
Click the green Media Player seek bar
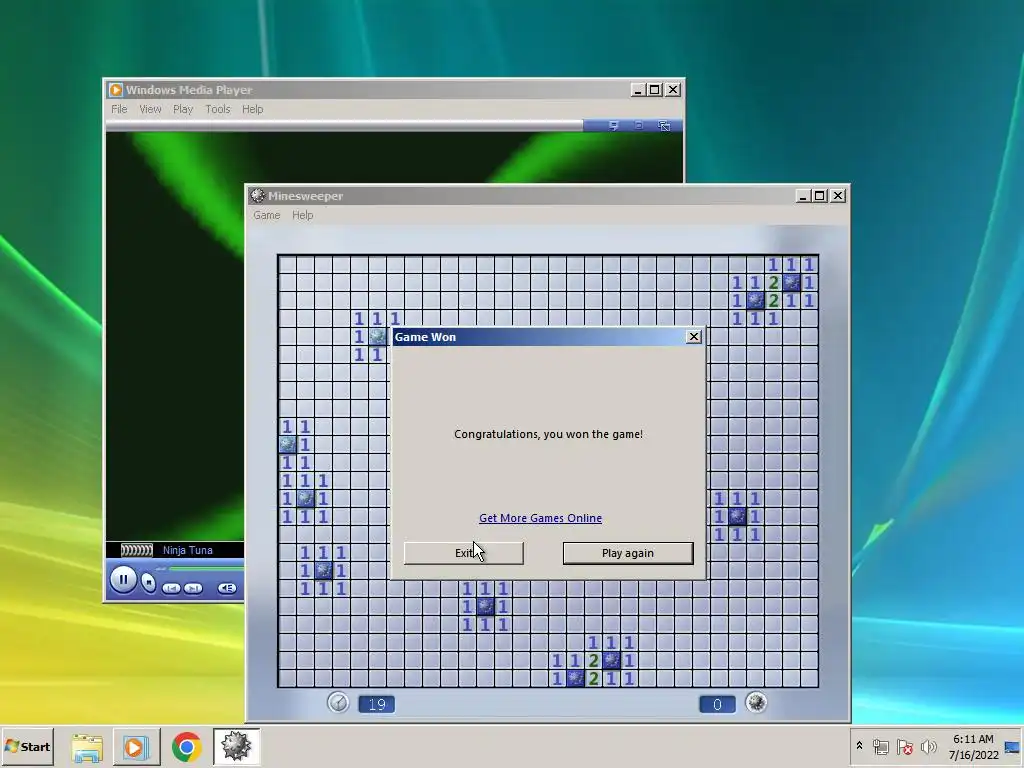click(206, 569)
